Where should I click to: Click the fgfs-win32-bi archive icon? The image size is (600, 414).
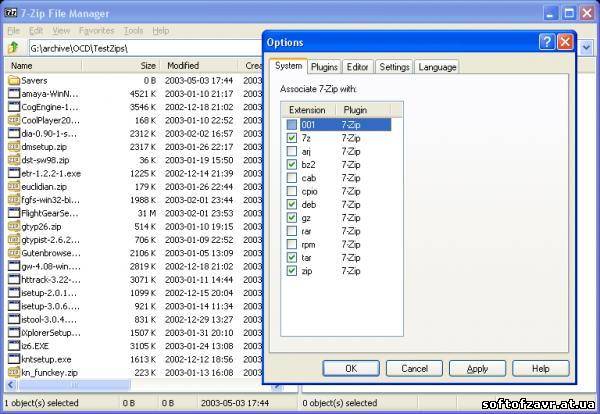coord(14,200)
